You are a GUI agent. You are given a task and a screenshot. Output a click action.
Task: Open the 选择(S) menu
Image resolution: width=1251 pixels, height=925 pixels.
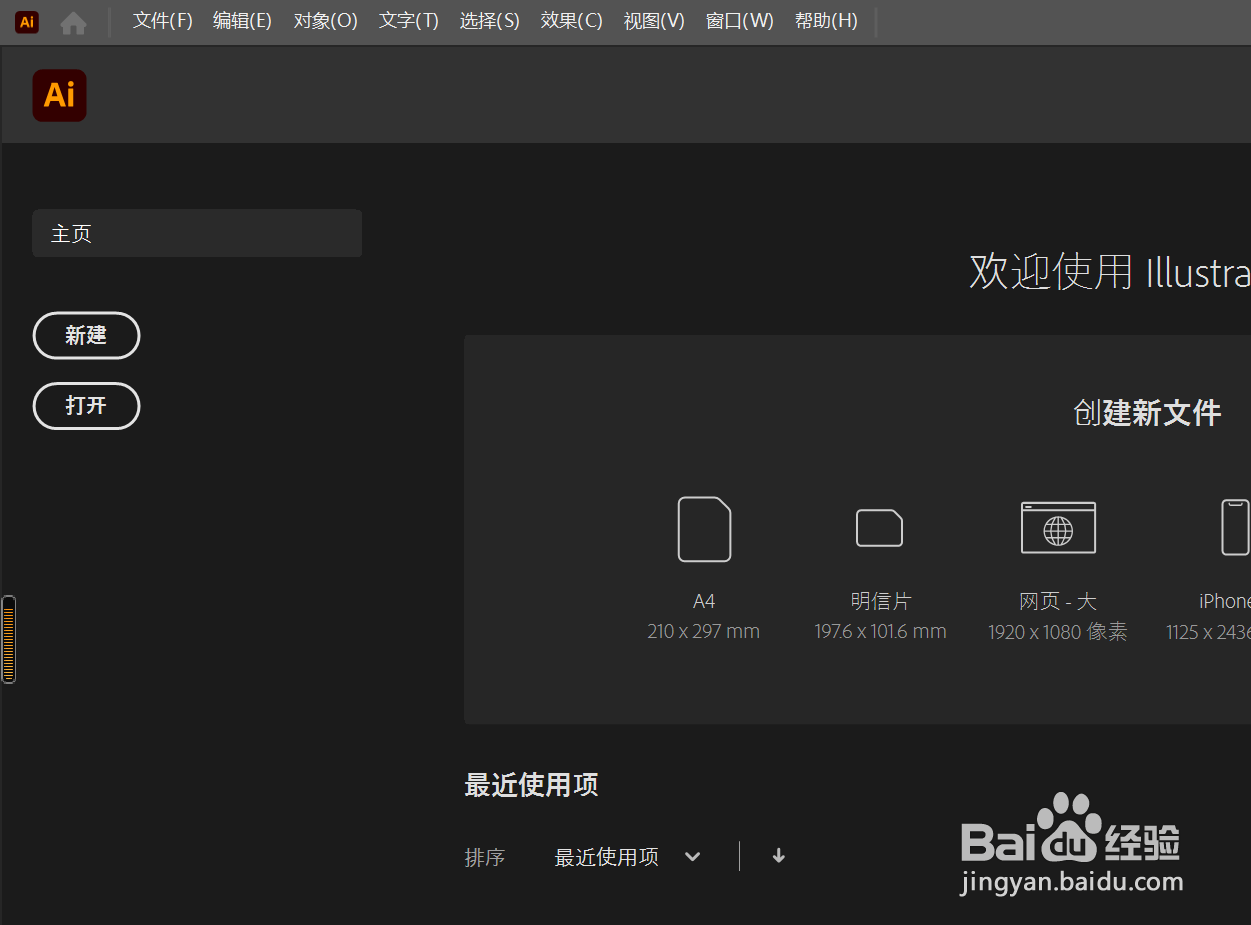point(490,21)
